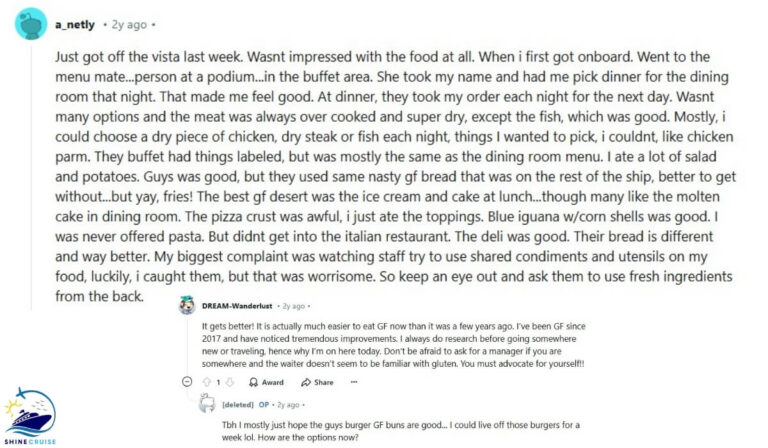Click the 2y ago timestamp on DREAM-Wanderlust's reply
The image size is (768, 448).
293,306
